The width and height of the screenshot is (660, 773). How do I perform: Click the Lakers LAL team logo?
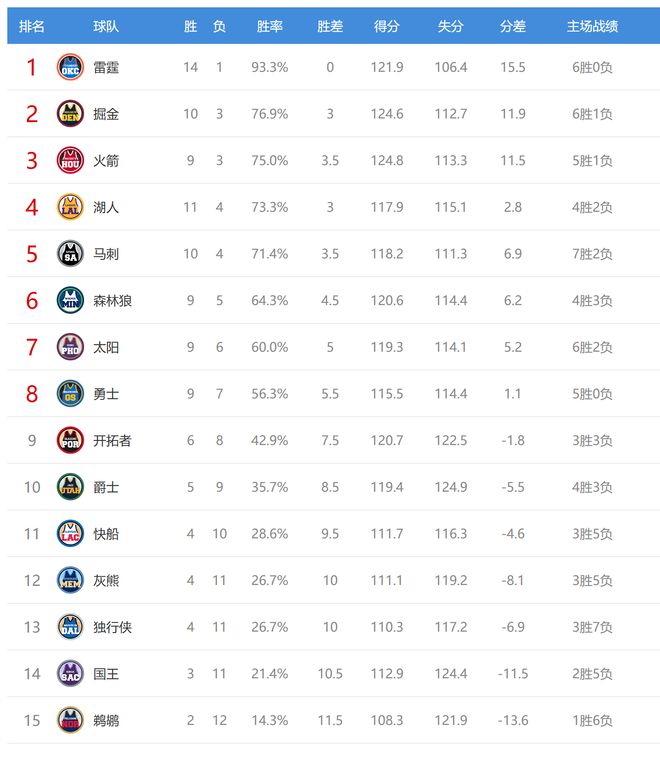click(x=69, y=207)
